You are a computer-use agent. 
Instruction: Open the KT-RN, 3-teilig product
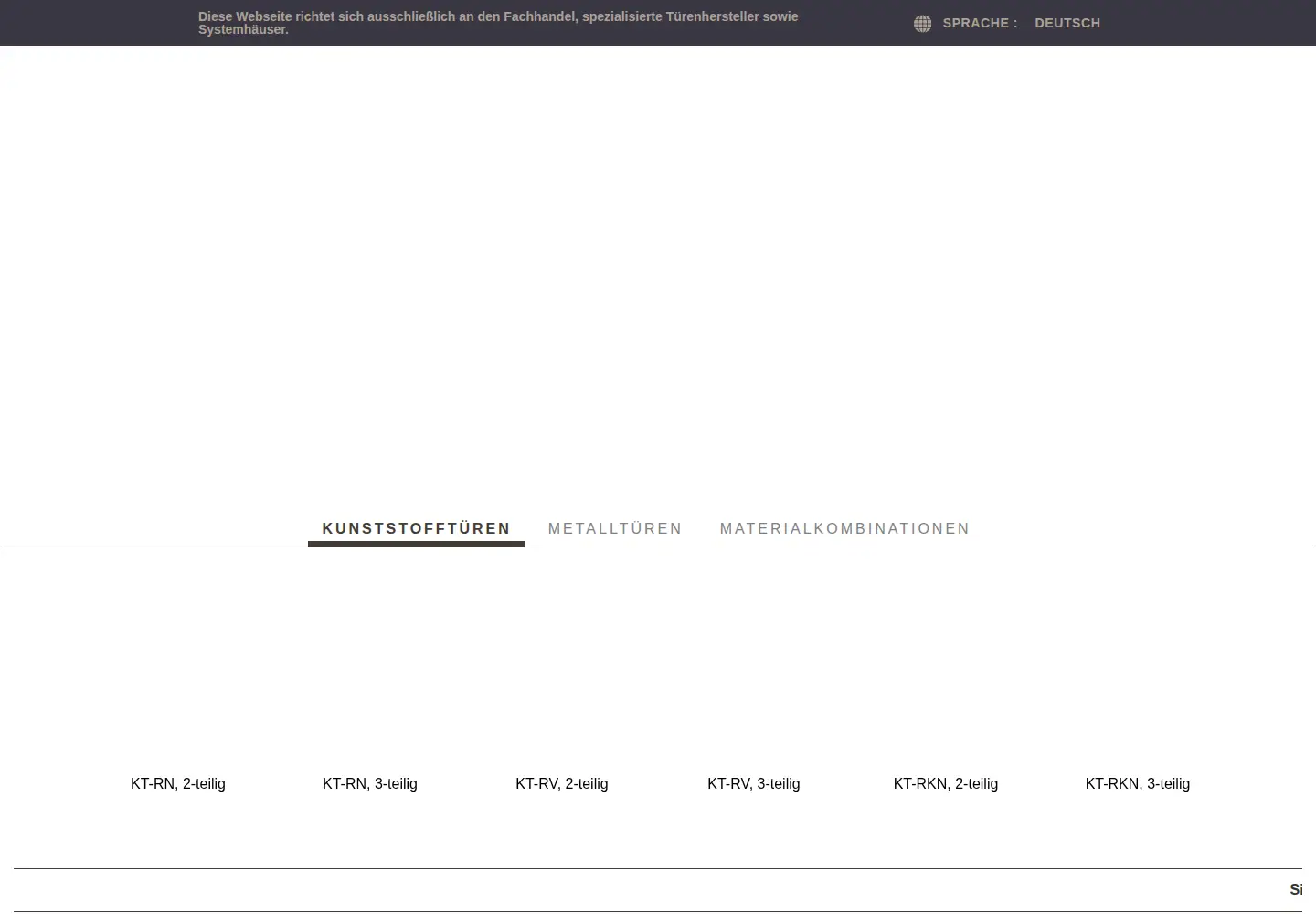(x=370, y=783)
